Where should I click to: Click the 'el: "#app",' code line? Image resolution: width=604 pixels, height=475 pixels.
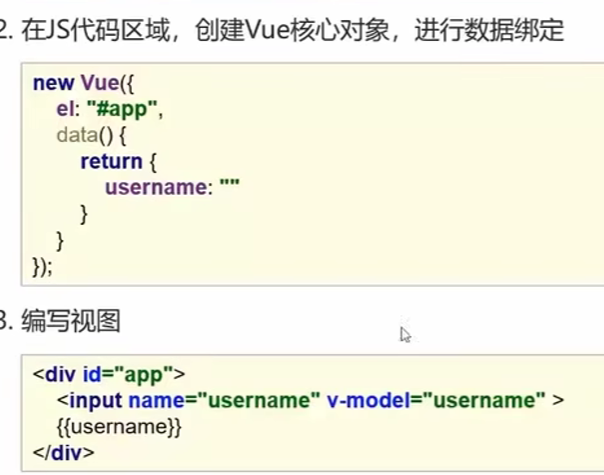(110, 109)
